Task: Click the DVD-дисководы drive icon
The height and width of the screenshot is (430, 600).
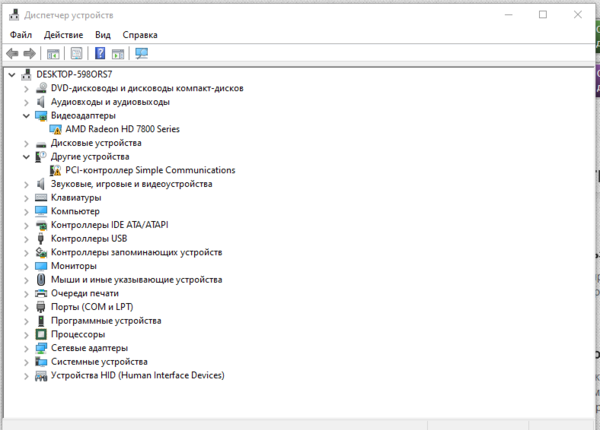Action: click(41, 88)
